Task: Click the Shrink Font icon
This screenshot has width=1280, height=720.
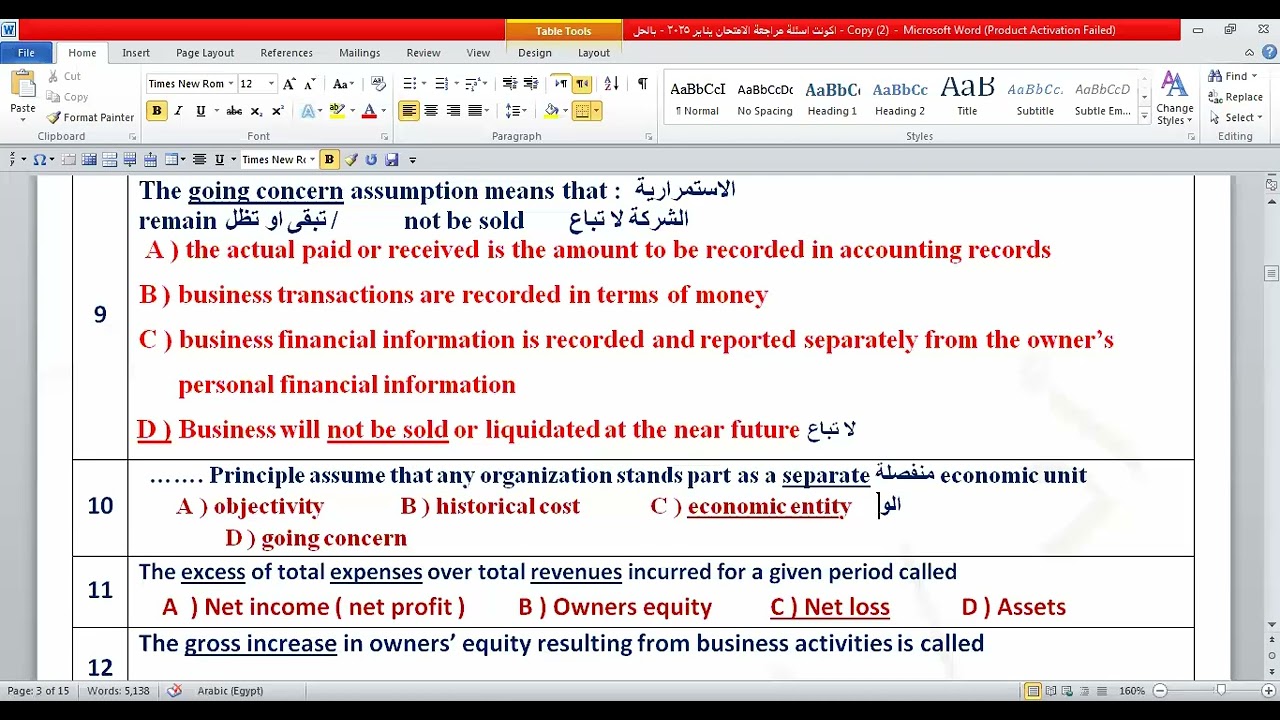Action: pyautogui.click(x=310, y=84)
